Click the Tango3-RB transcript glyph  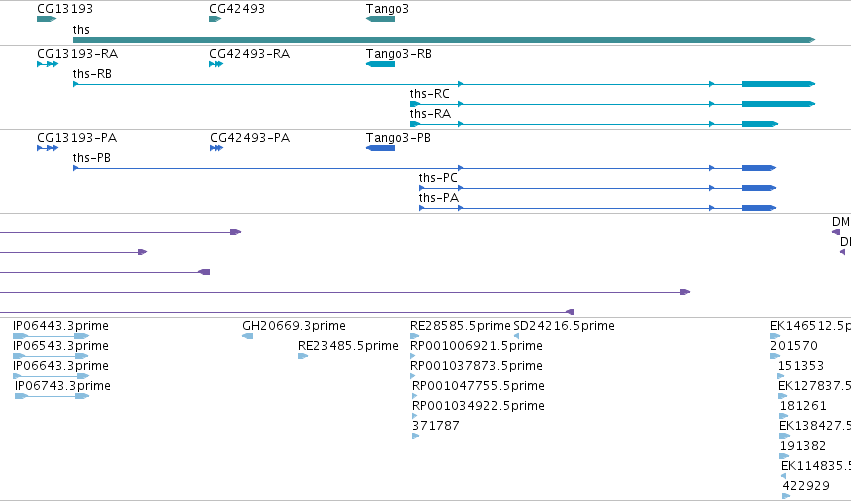(x=380, y=64)
